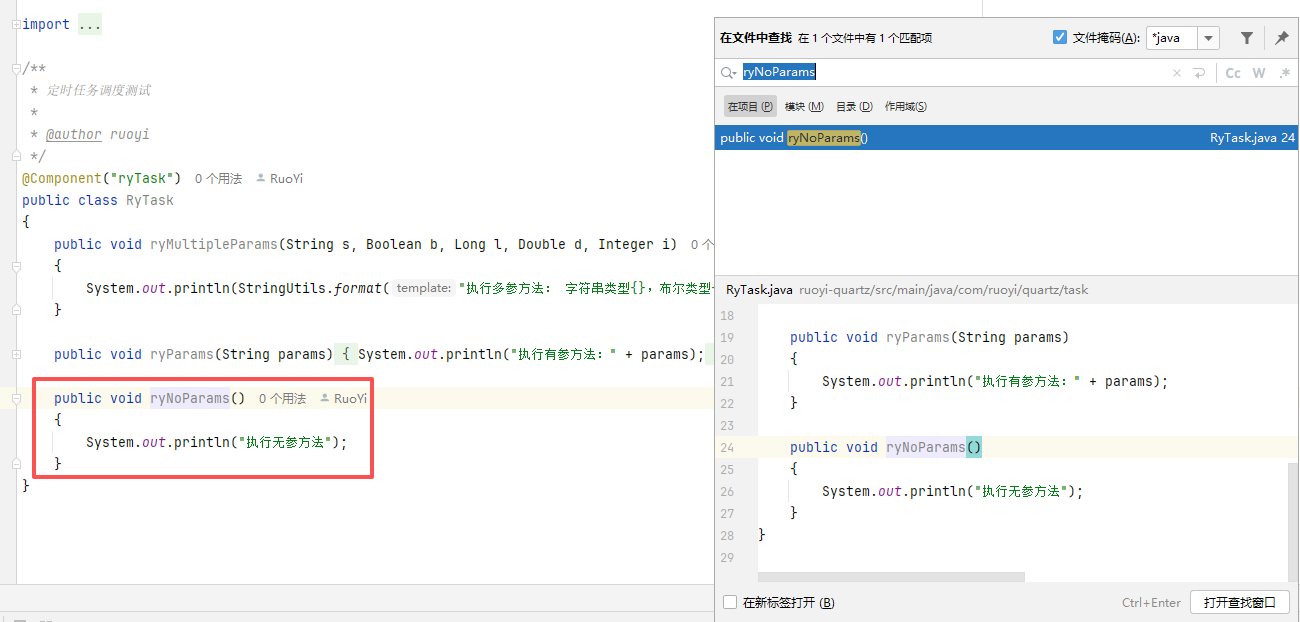Open search history magnifier icon

click(x=728, y=73)
